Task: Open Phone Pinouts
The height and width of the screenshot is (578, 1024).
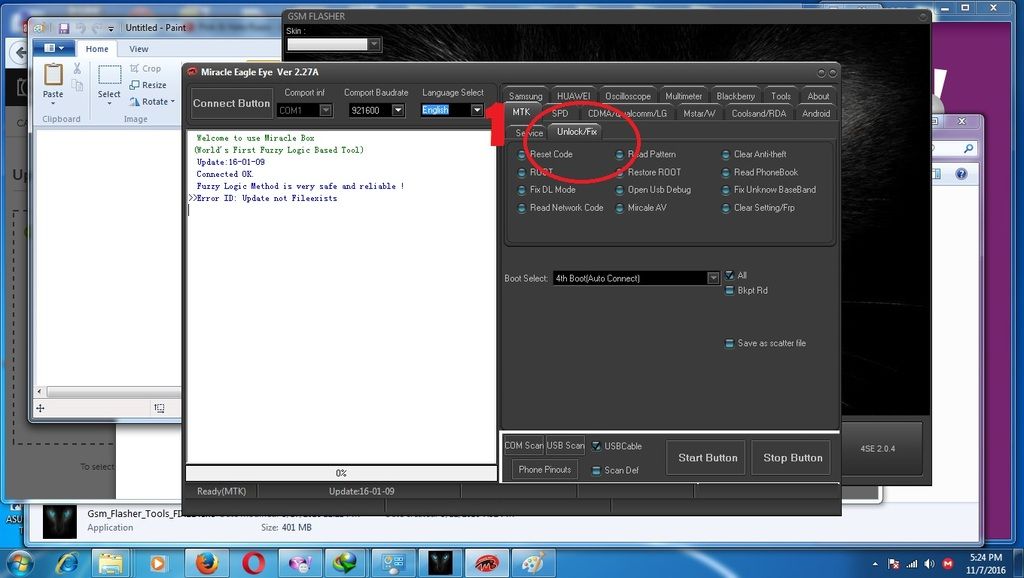Action: [545, 470]
